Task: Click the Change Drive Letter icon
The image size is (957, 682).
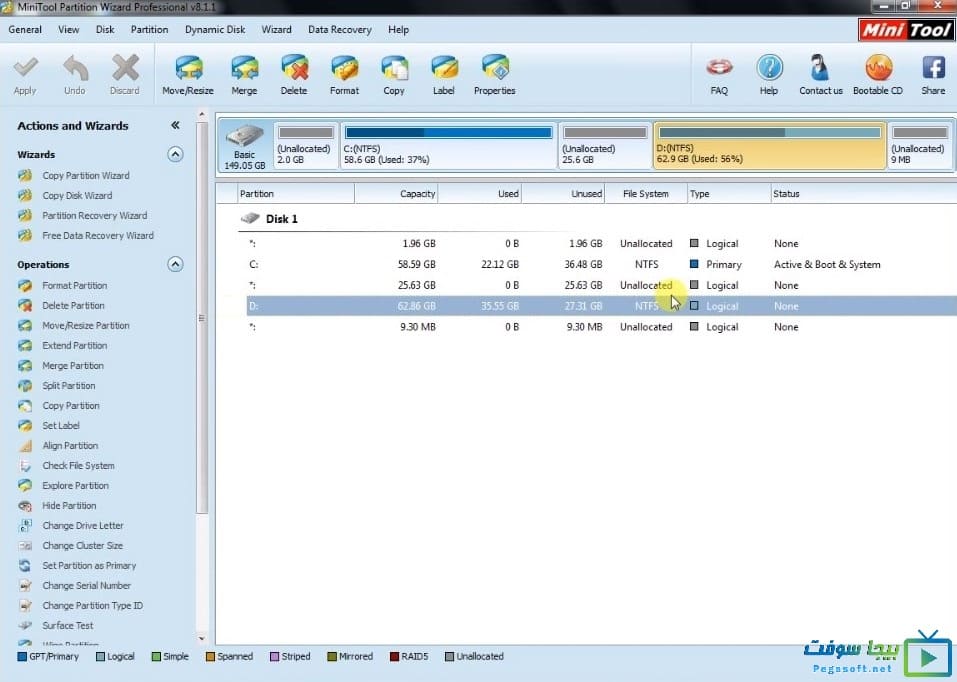Action: point(25,526)
